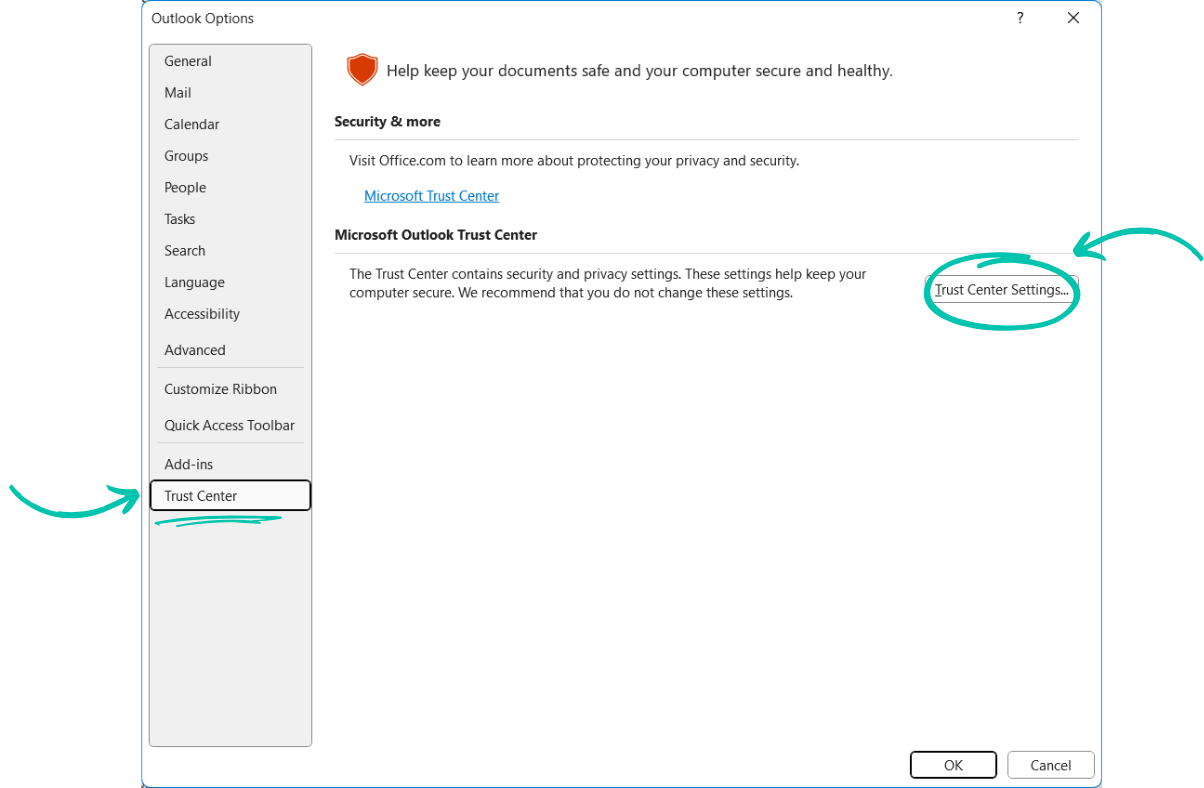Open the Advanced settings page
The width and height of the screenshot is (1204, 788).
coord(194,349)
